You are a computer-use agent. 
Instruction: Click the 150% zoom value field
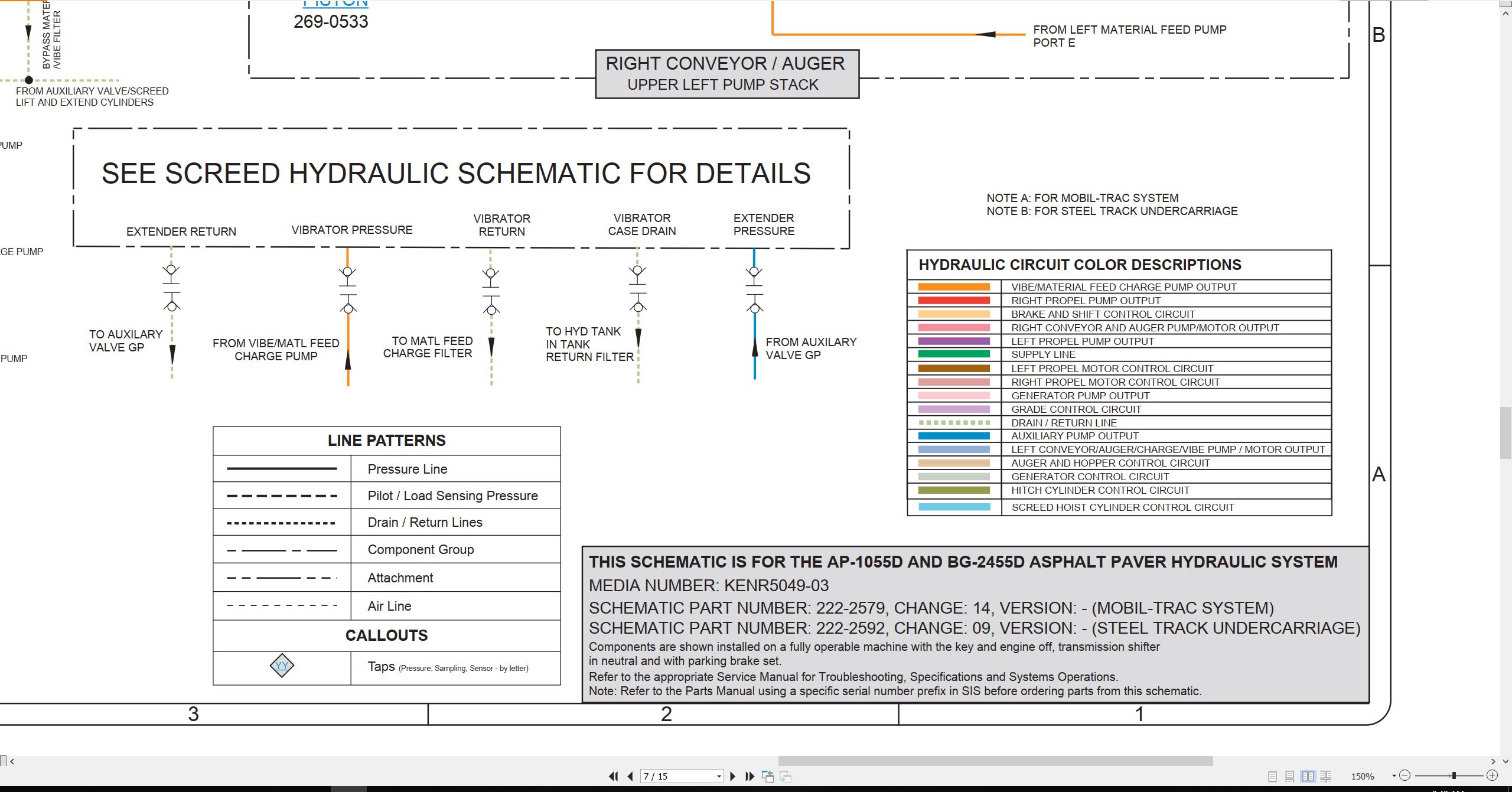1363,776
